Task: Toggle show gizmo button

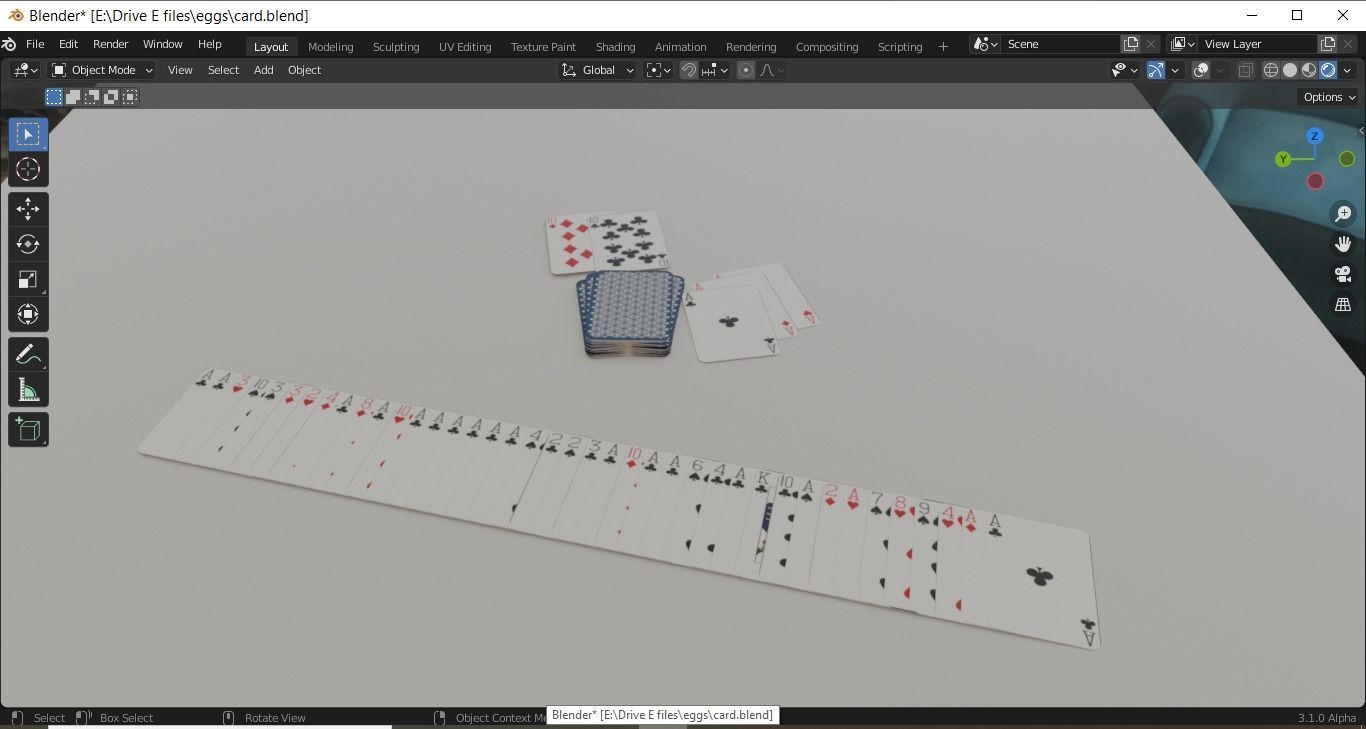Action: (x=1156, y=70)
